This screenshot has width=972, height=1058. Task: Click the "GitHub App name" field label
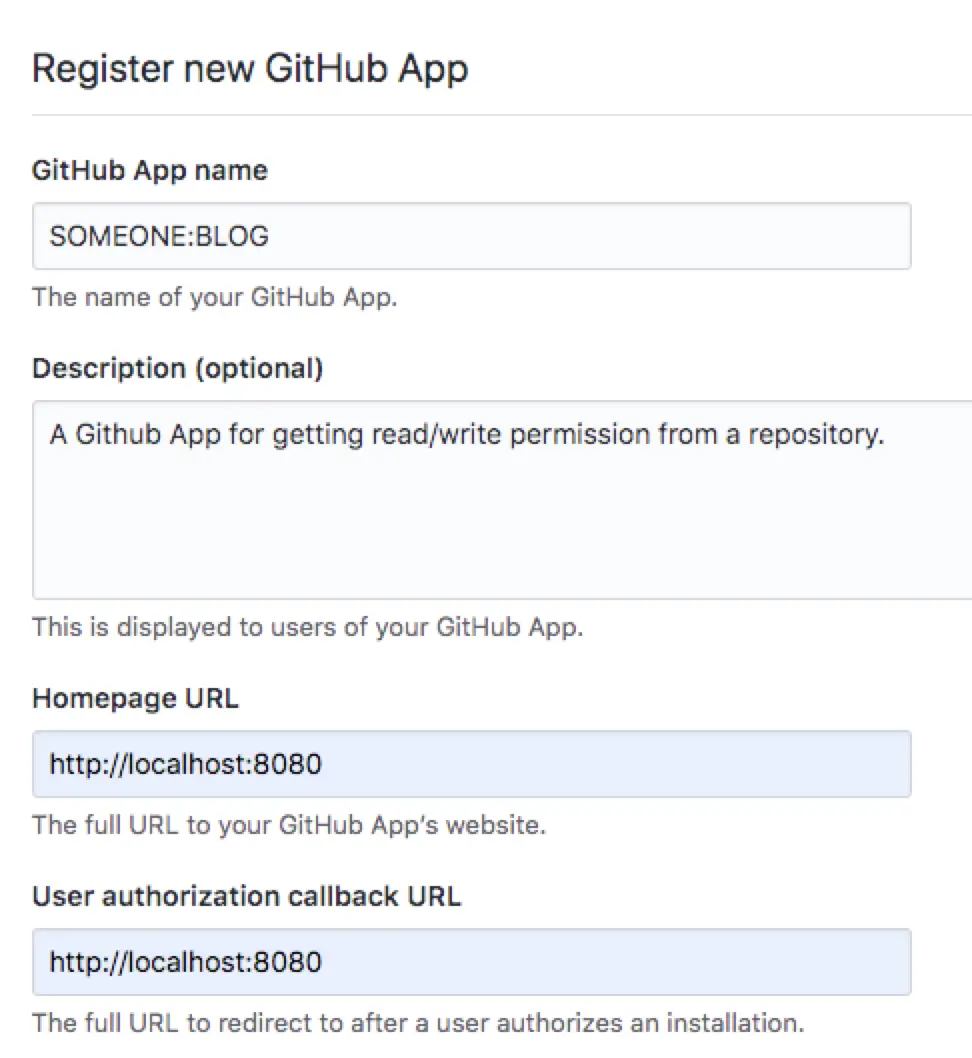pos(150,171)
